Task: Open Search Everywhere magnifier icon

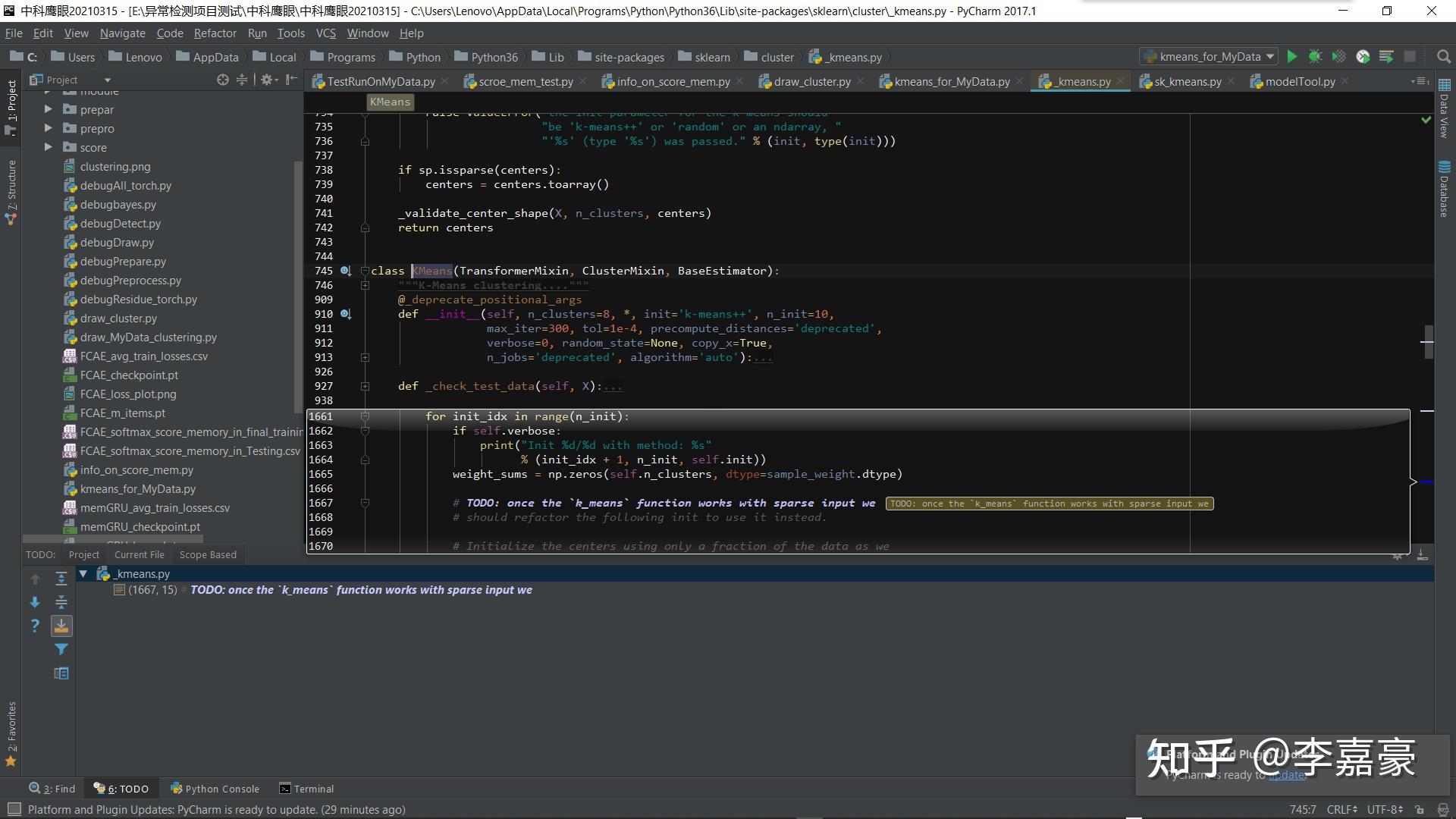Action: [x=1444, y=57]
